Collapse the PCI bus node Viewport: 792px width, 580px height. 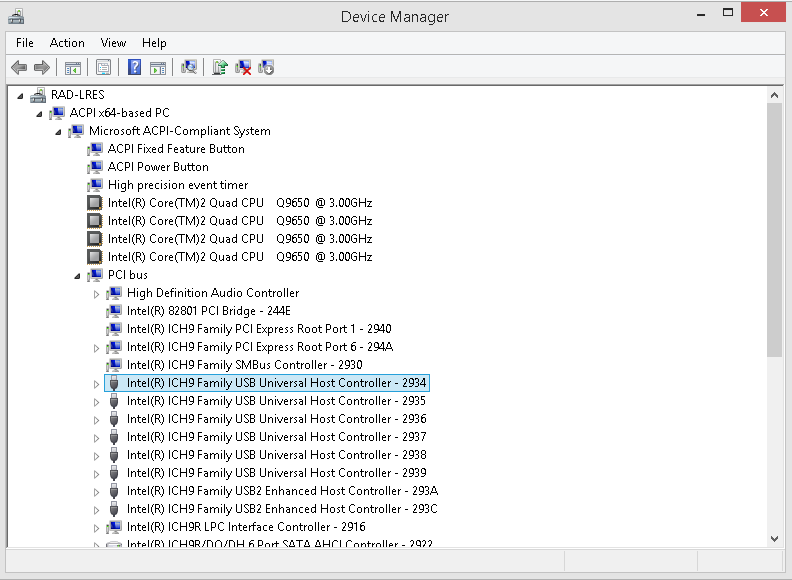(x=78, y=275)
